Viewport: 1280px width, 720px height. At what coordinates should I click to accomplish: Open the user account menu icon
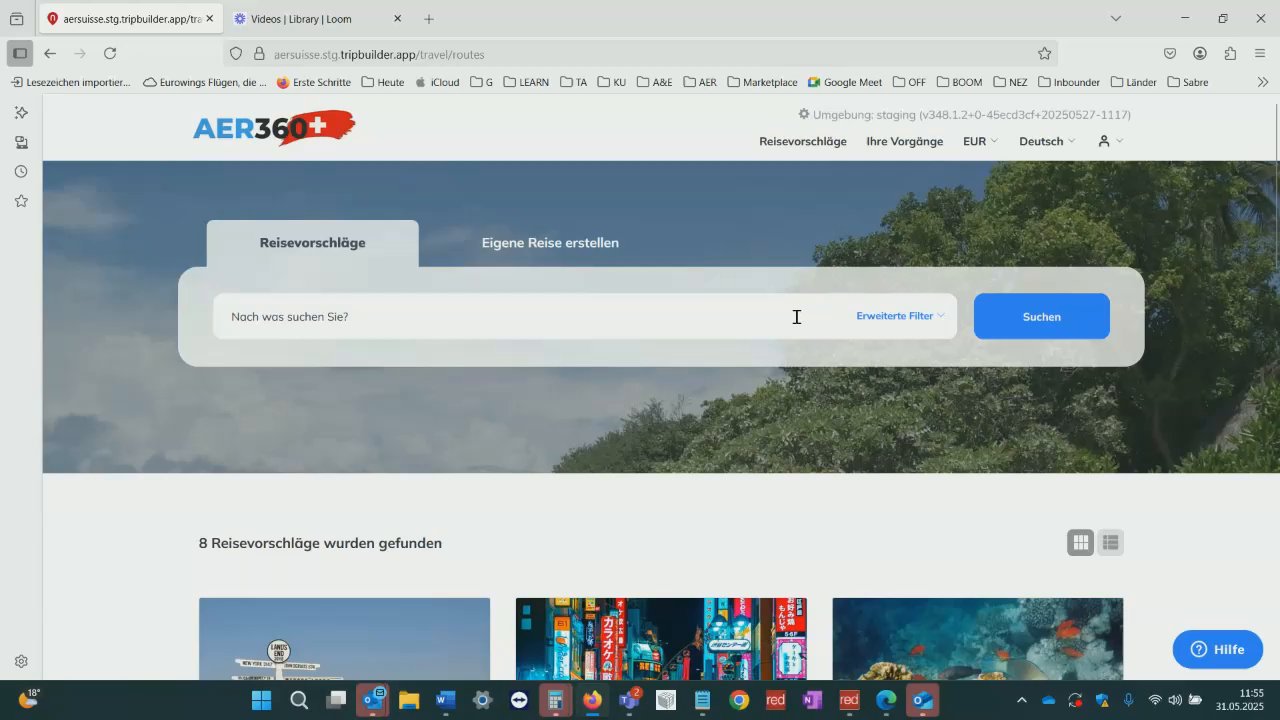(x=1110, y=141)
